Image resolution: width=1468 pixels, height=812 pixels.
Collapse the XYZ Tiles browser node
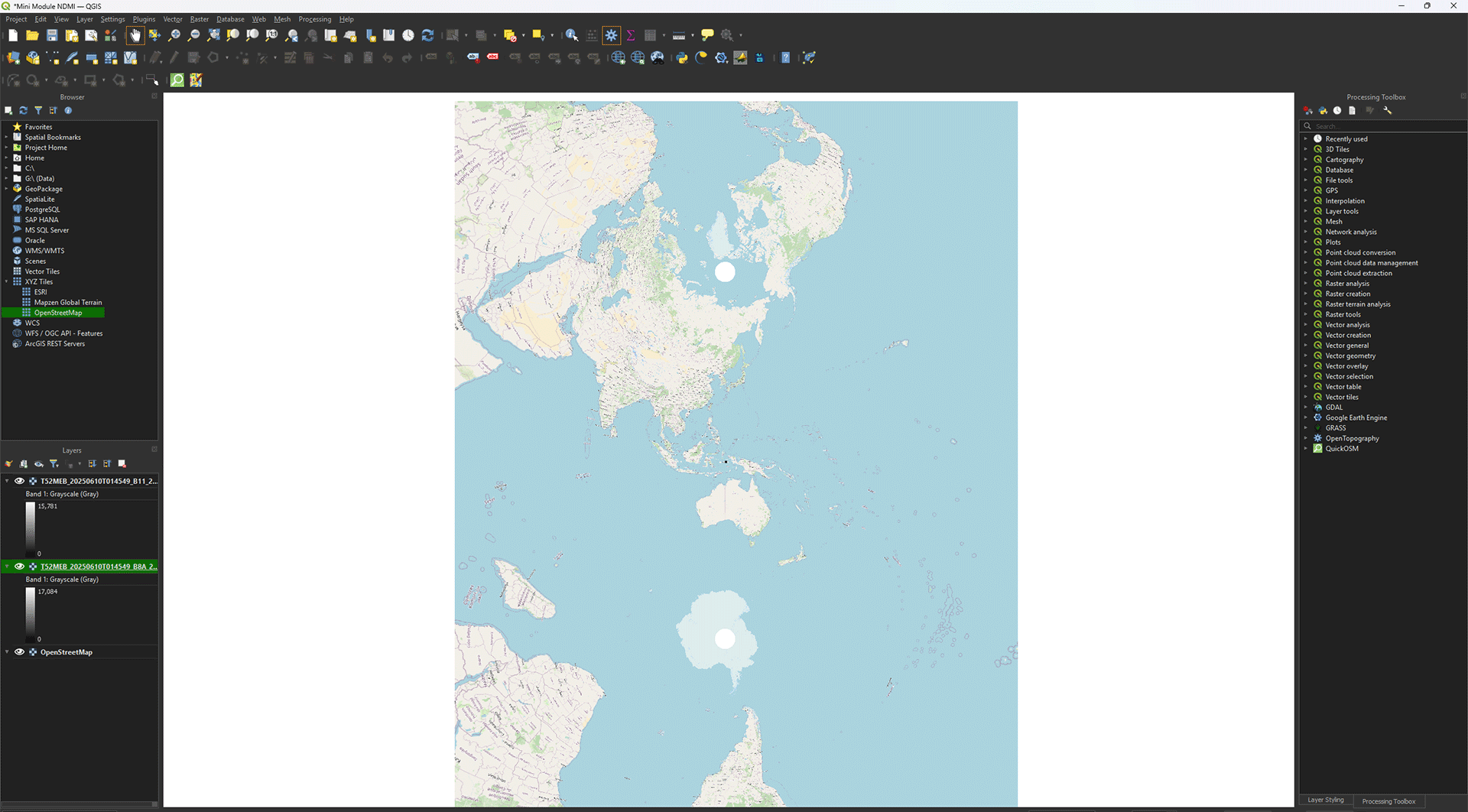point(7,282)
